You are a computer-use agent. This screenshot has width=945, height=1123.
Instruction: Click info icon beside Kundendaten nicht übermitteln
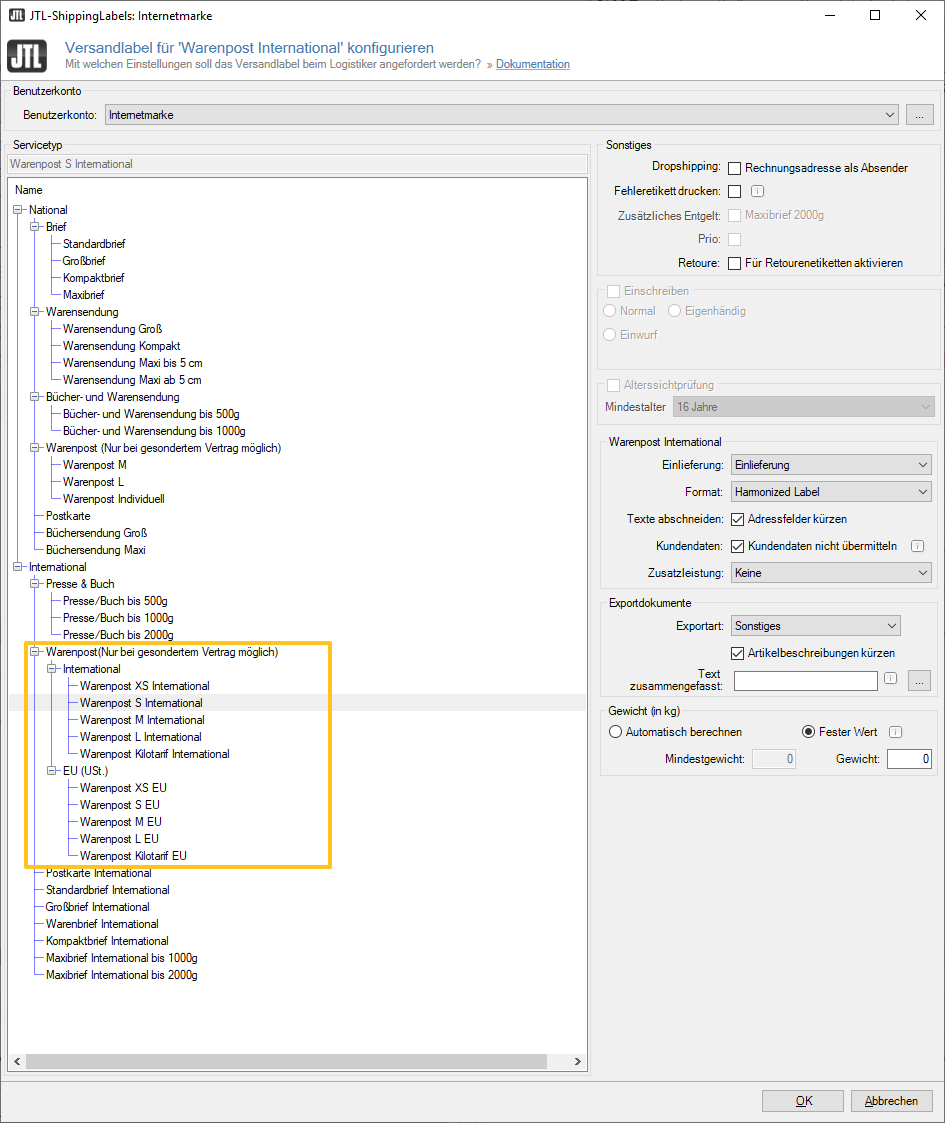click(x=917, y=546)
